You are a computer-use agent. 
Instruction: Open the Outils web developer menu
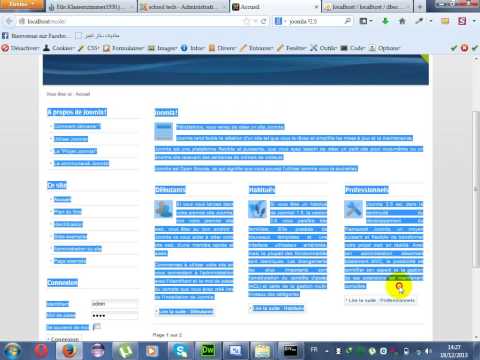pos(324,48)
